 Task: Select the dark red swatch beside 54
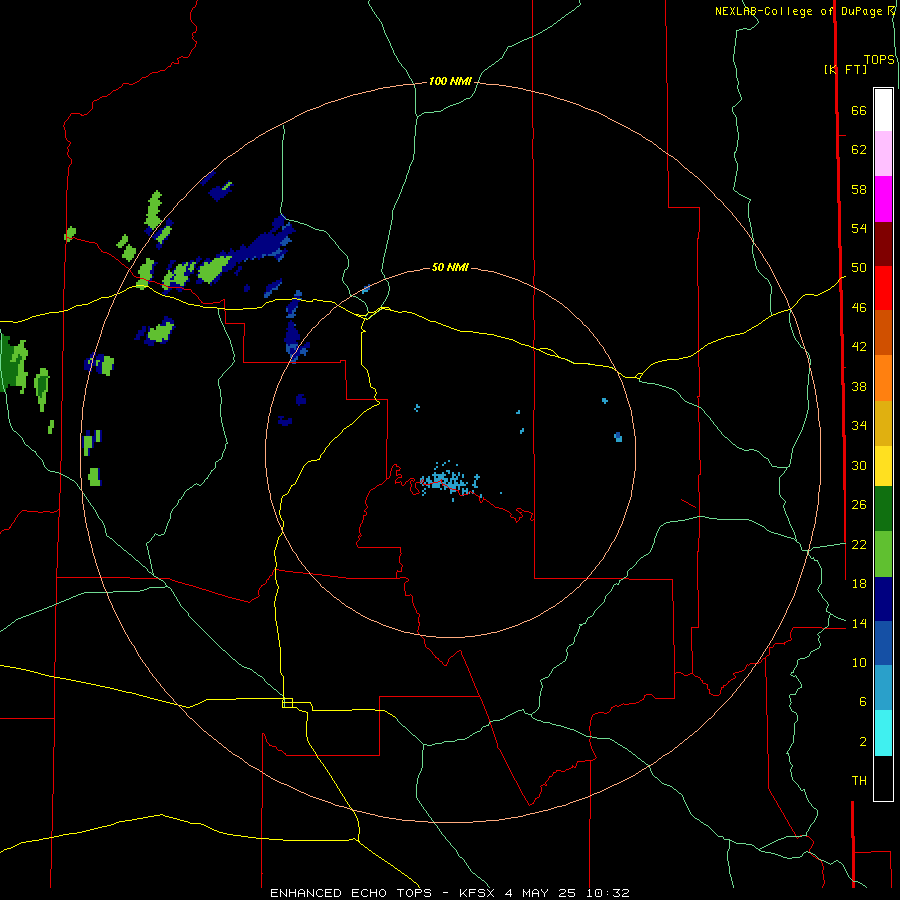click(x=883, y=244)
